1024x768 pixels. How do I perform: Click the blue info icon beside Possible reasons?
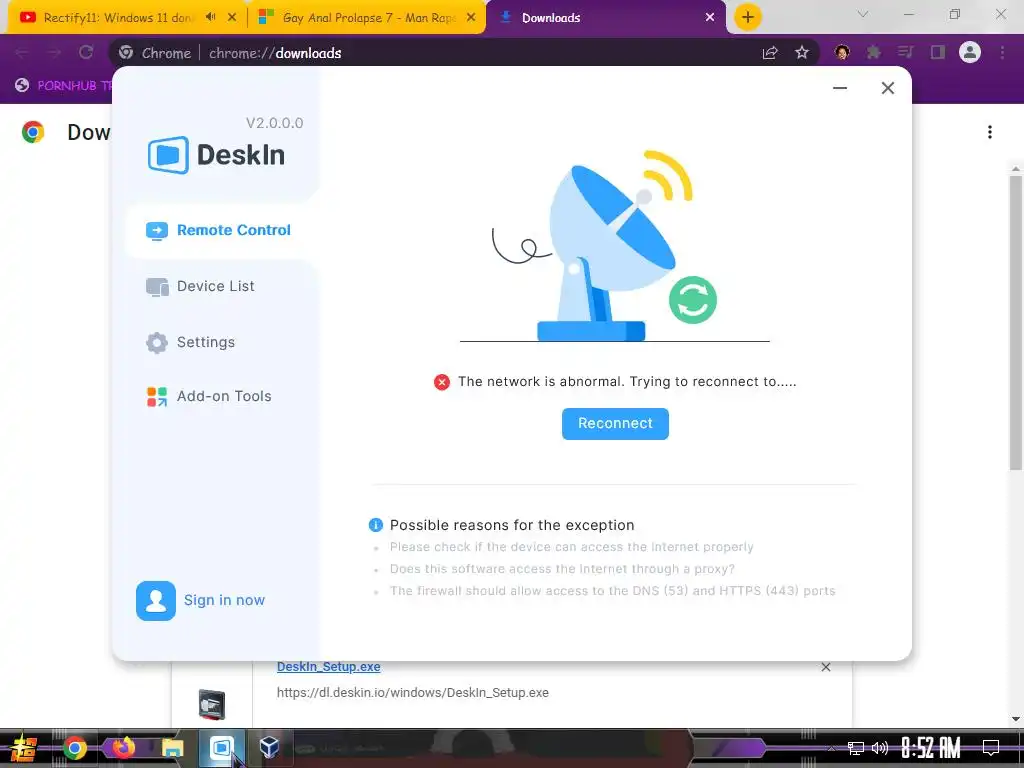click(x=376, y=525)
